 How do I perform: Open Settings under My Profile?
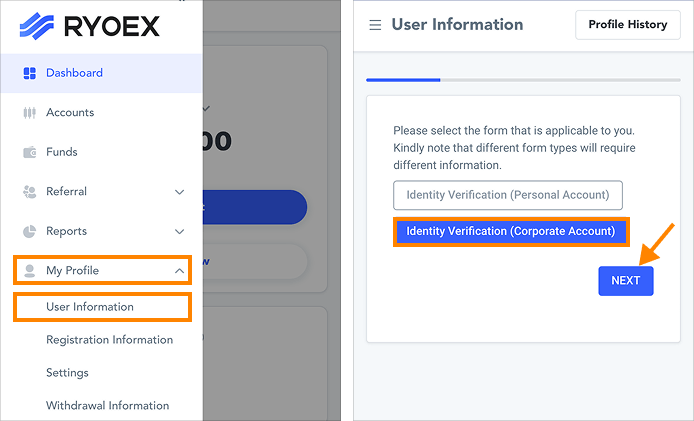pos(67,373)
